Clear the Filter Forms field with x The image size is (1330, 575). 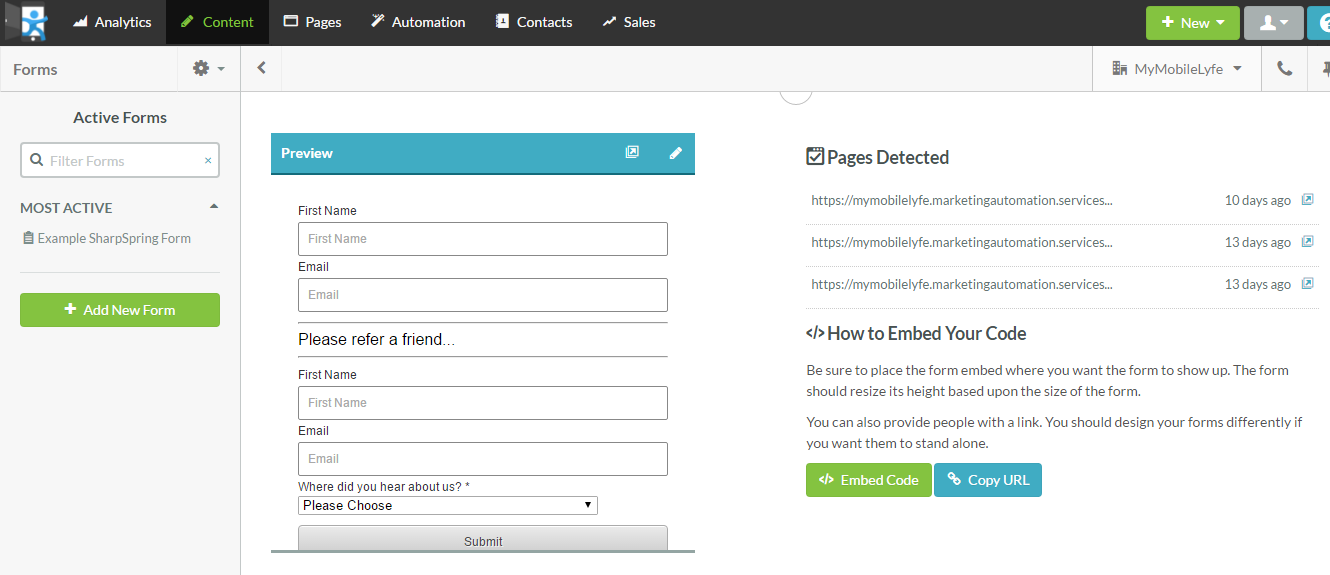[x=208, y=160]
